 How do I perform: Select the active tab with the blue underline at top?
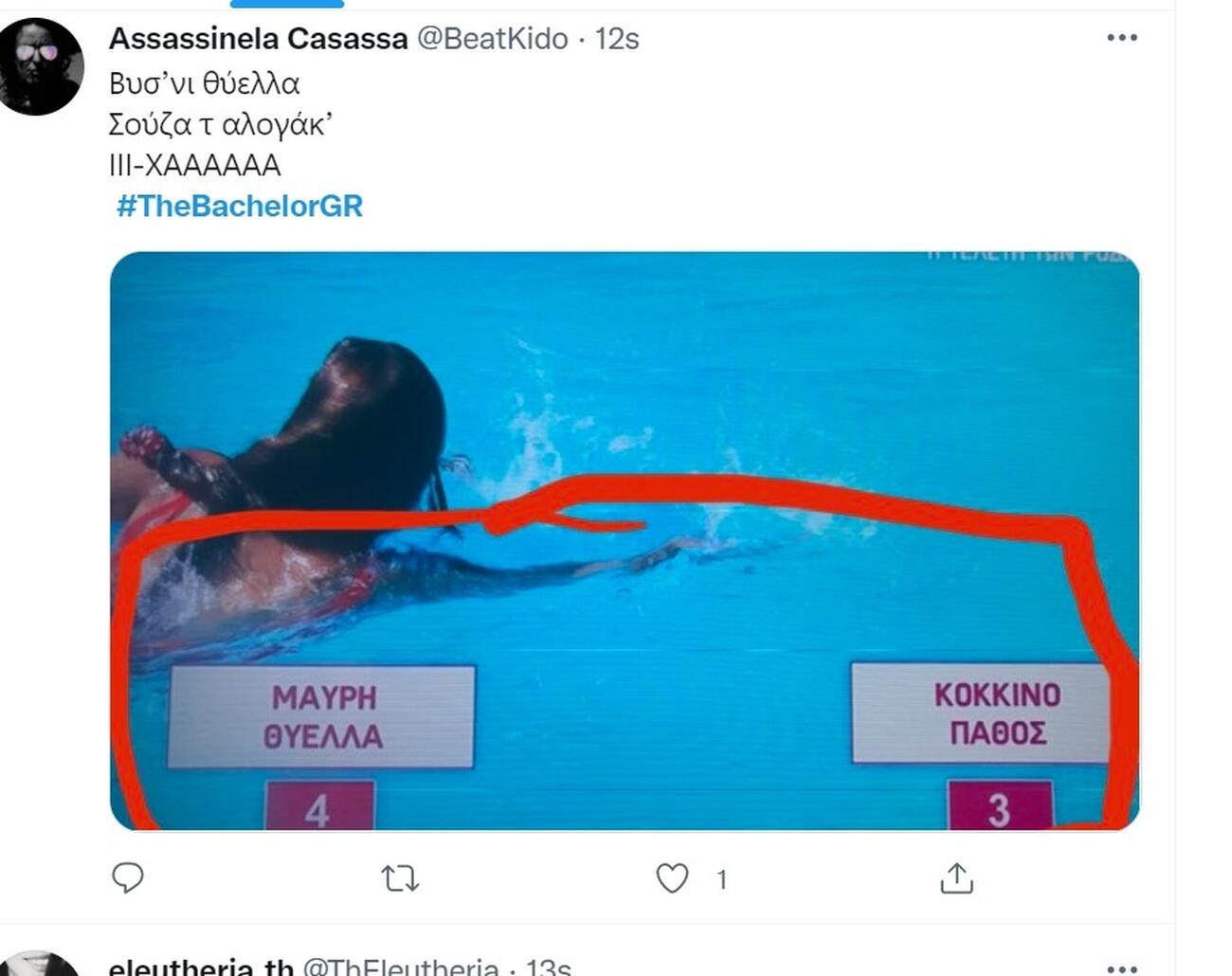tap(287, 4)
